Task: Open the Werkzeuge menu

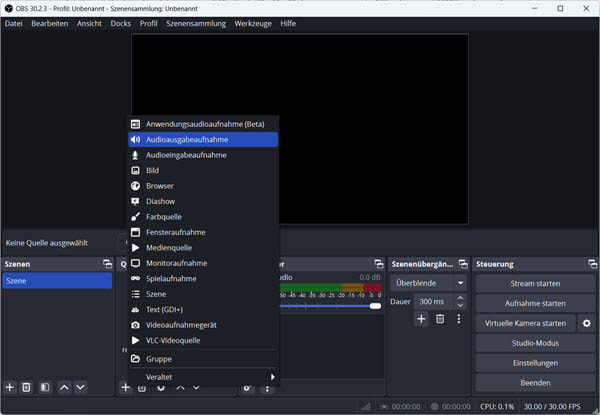Action: pos(253,23)
